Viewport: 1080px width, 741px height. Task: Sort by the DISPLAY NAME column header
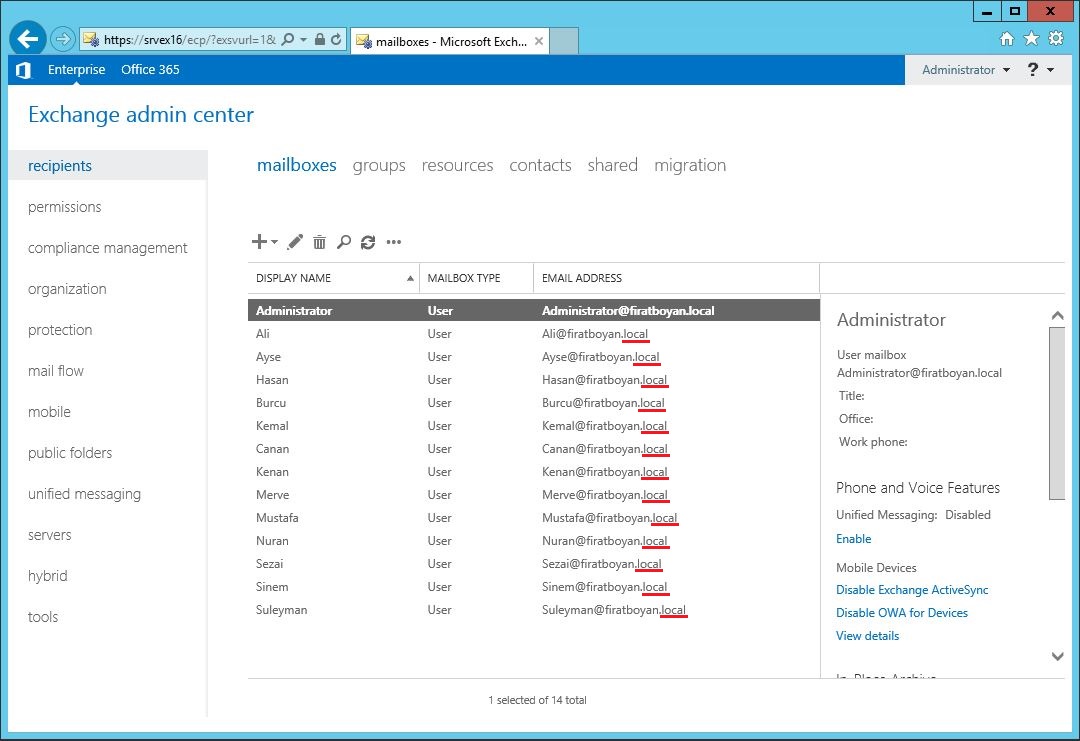pos(333,278)
